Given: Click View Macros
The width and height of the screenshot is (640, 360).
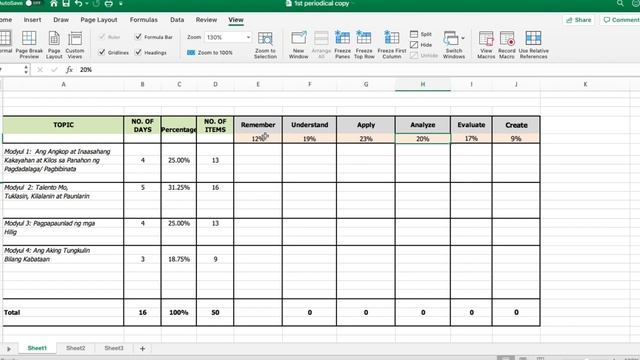Looking at the screenshot, I should pyautogui.click(x=486, y=44).
